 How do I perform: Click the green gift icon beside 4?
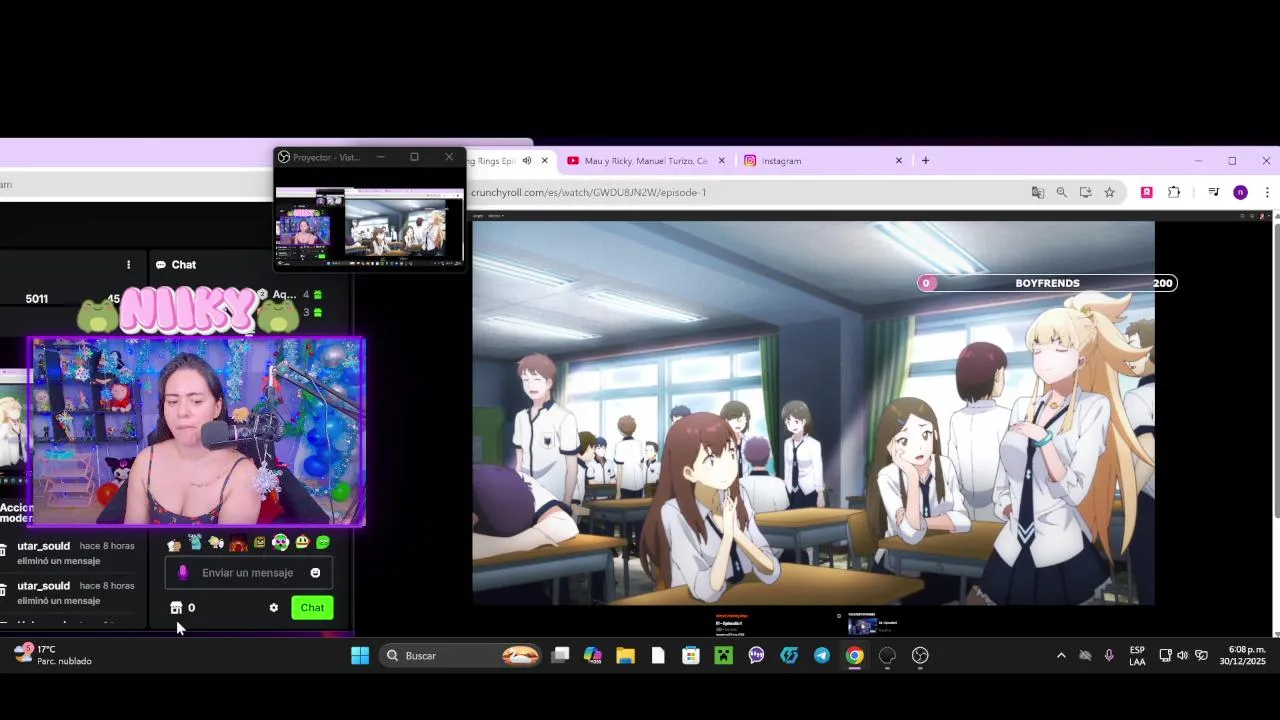pos(318,295)
